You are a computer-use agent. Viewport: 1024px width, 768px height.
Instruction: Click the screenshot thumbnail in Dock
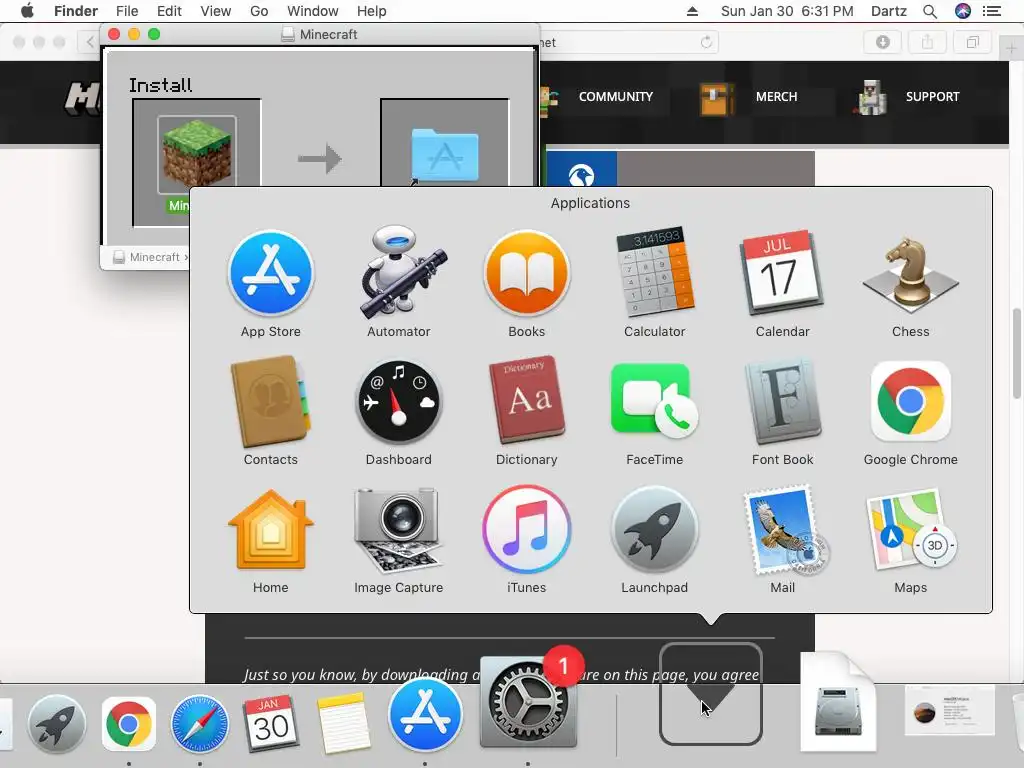tap(950, 710)
